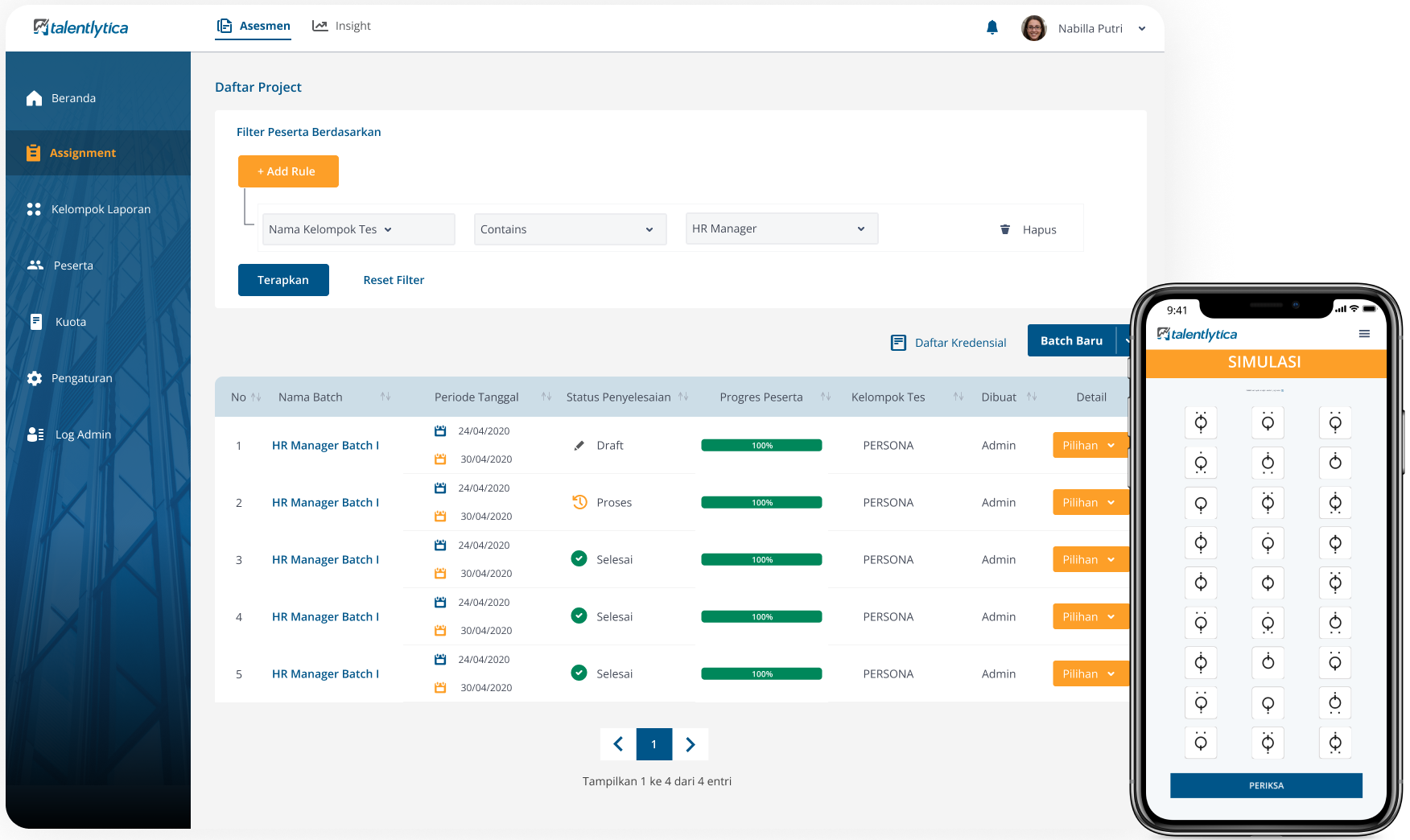Click the PERSONA cell in row 2
This screenshot has height=840, width=1410.
(888, 503)
